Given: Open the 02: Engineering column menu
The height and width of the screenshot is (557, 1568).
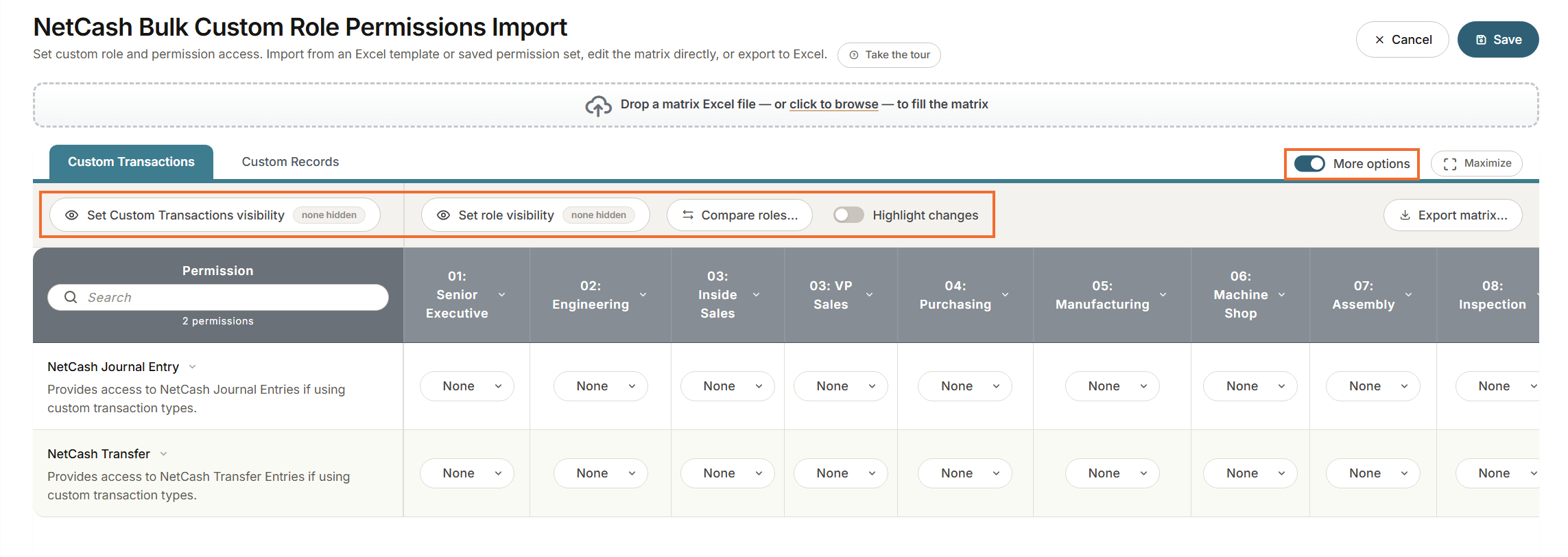Looking at the screenshot, I should point(643,295).
